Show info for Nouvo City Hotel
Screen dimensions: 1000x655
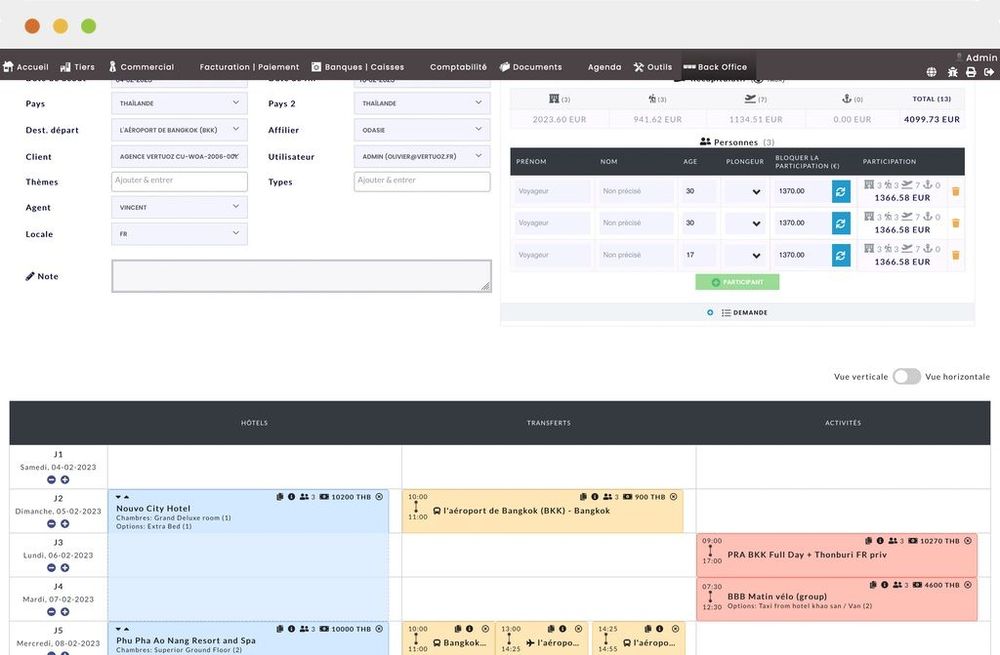click(x=291, y=497)
